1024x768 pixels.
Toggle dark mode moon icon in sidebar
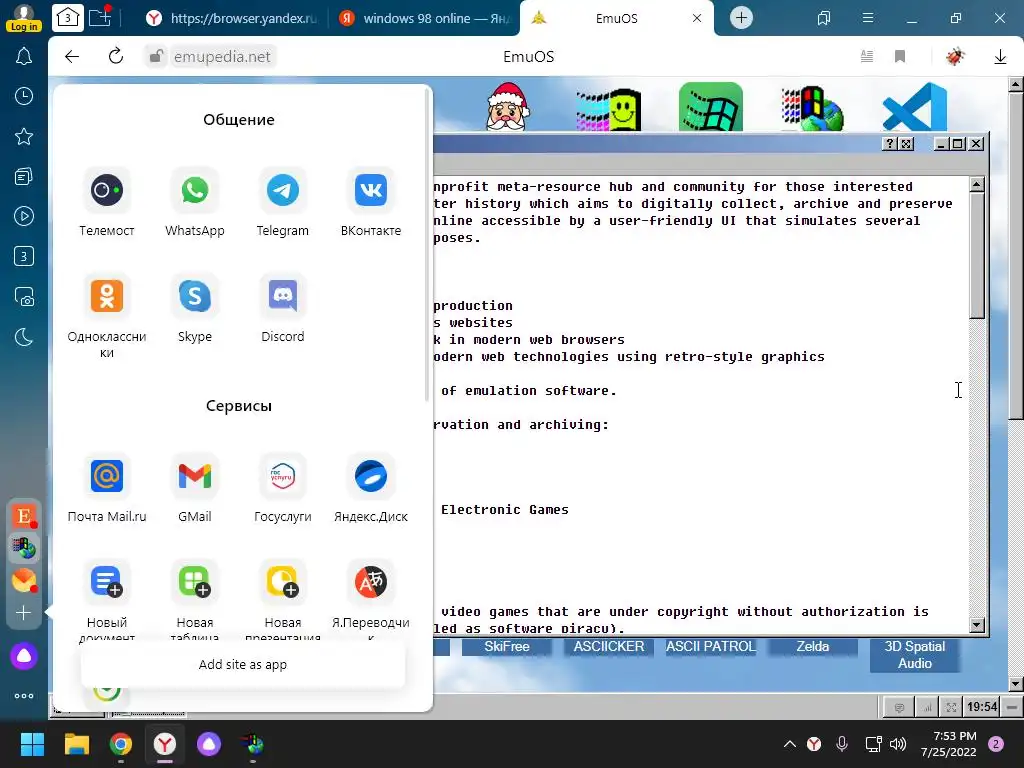(x=24, y=337)
